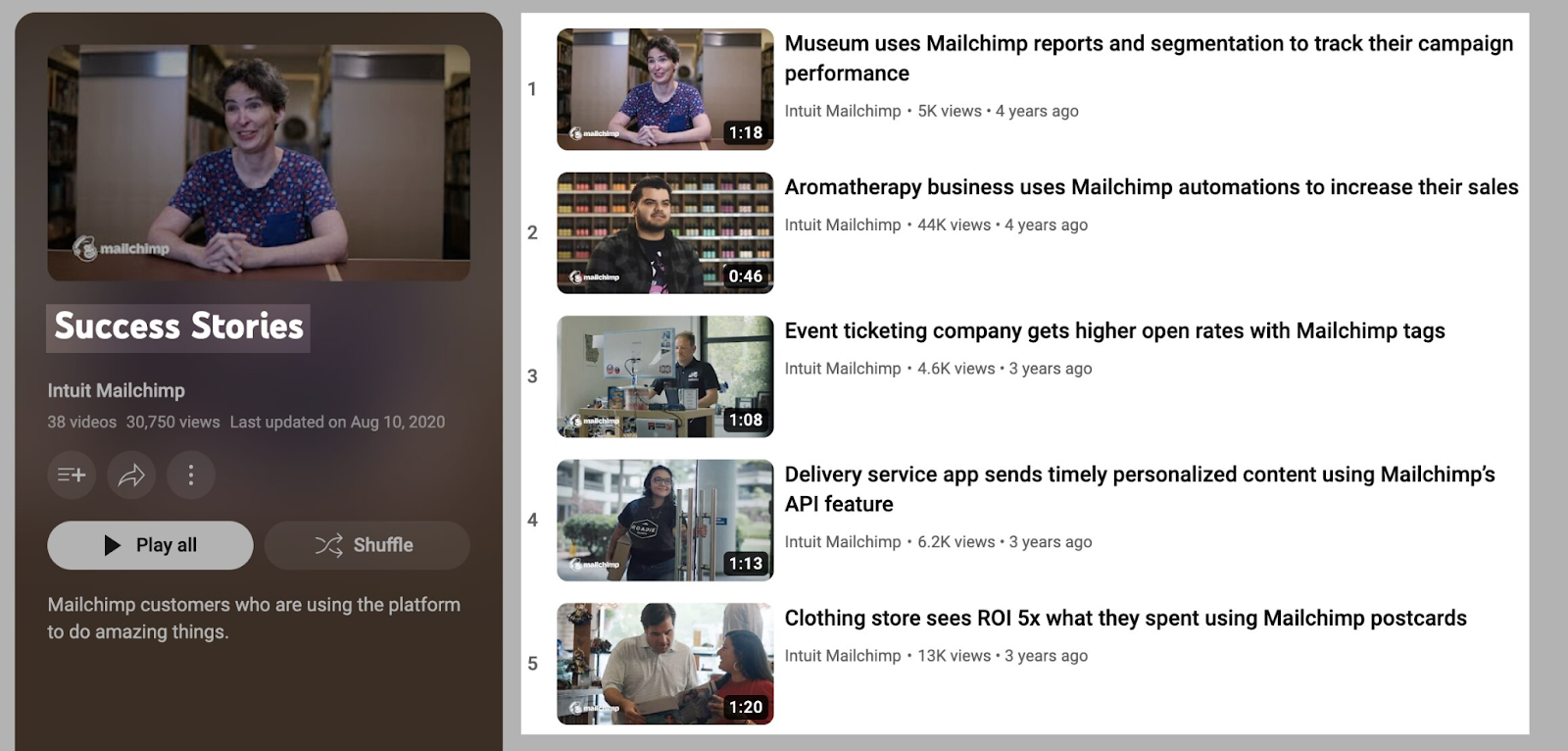Click the Aromatherapy business automations video title

[x=1151, y=187]
